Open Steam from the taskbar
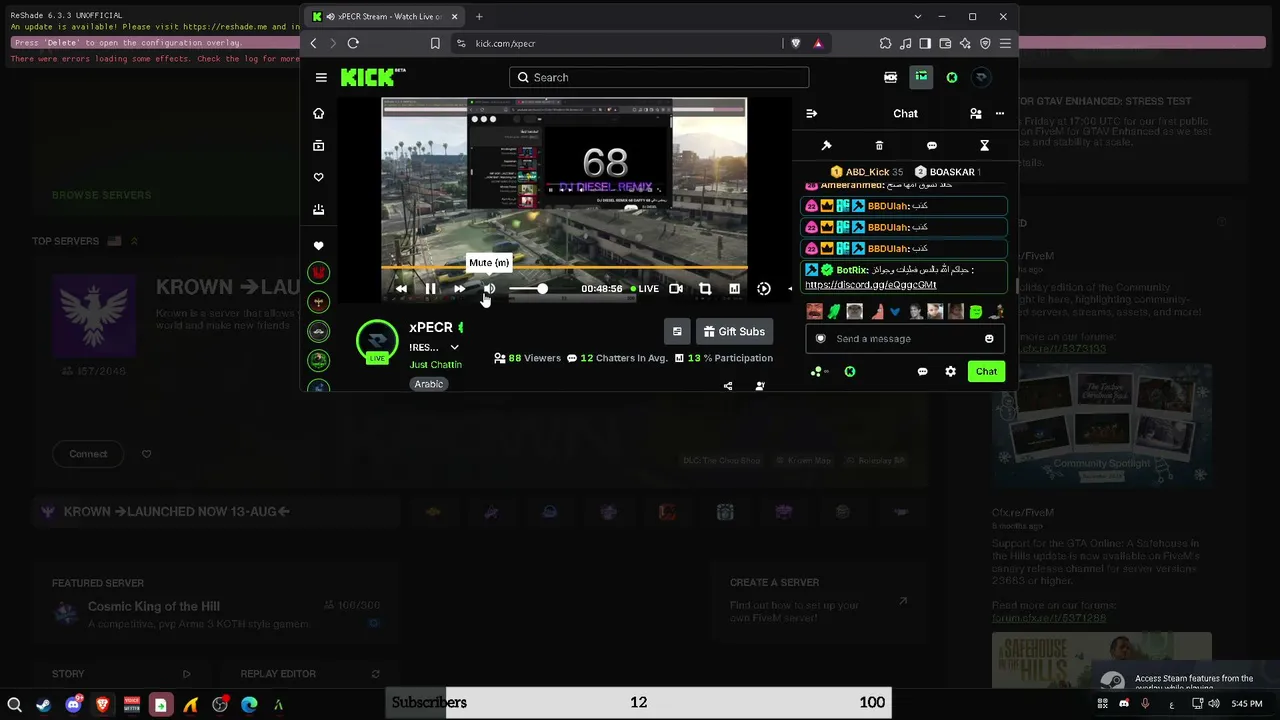The image size is (1280, 720). 44,705
